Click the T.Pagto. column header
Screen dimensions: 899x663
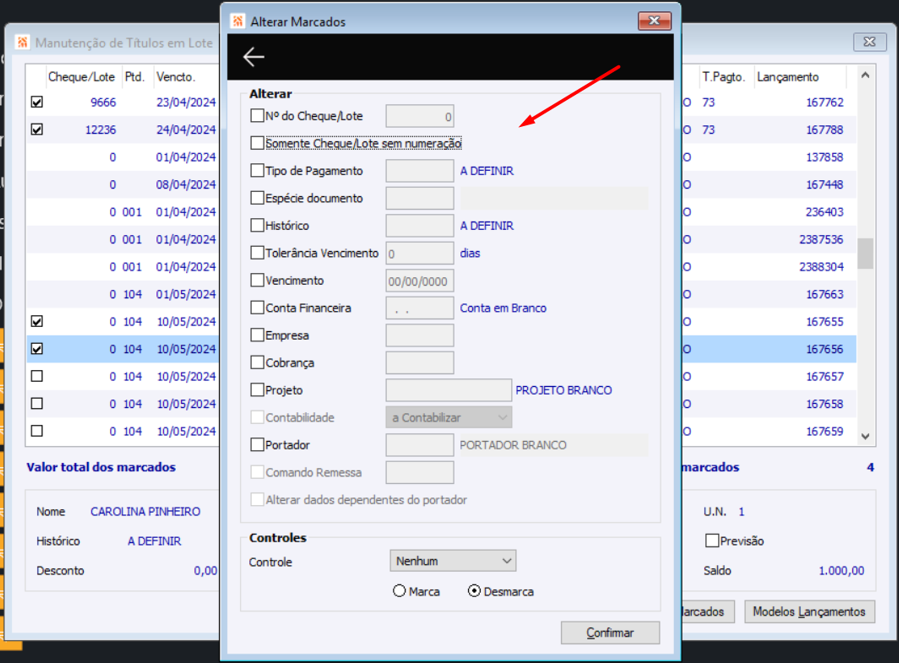(723, 77)
